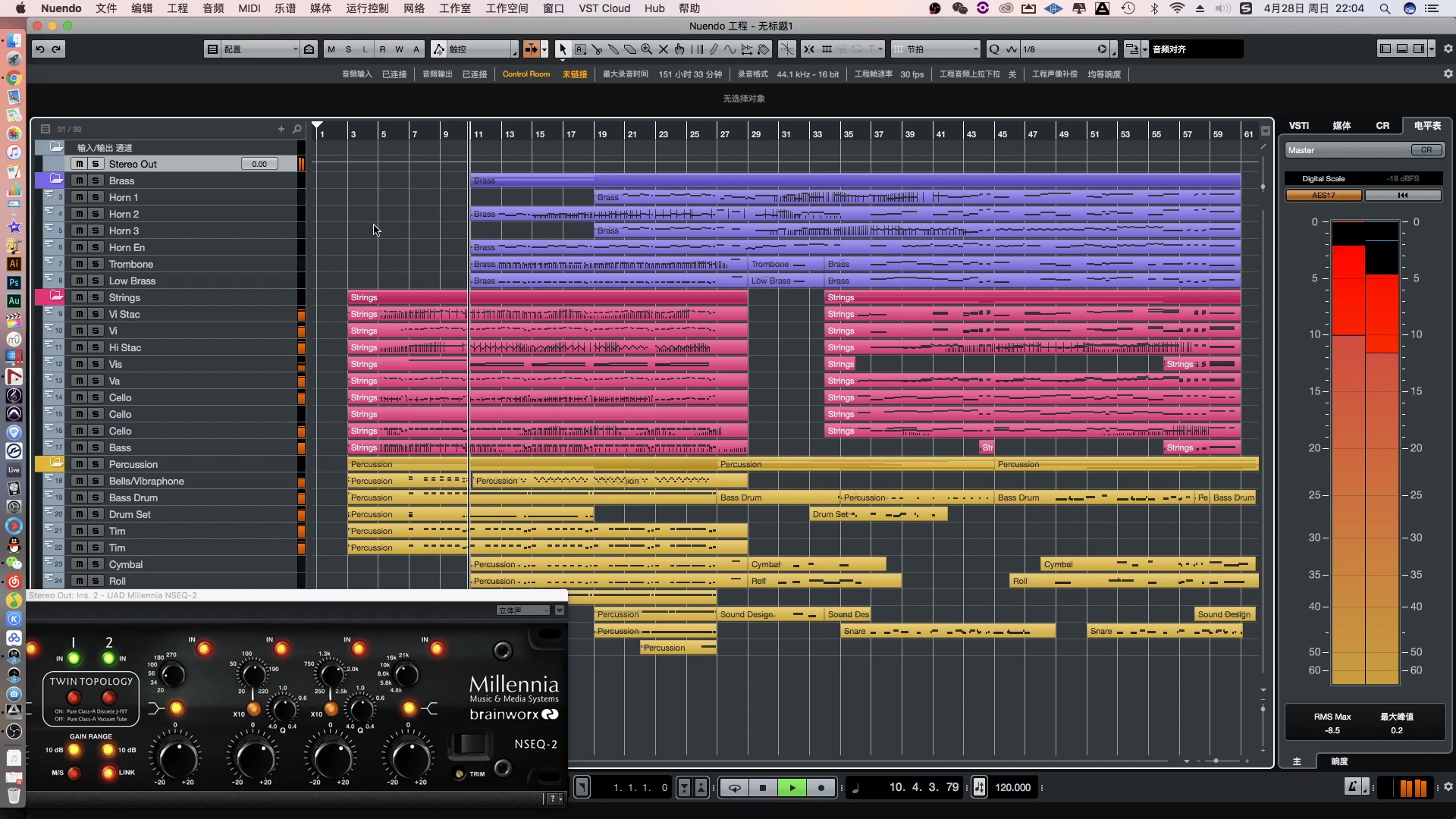Click the AES17 scale button
The width and height of the screenshot is (1456, 819).
(x=1323, y=195)
